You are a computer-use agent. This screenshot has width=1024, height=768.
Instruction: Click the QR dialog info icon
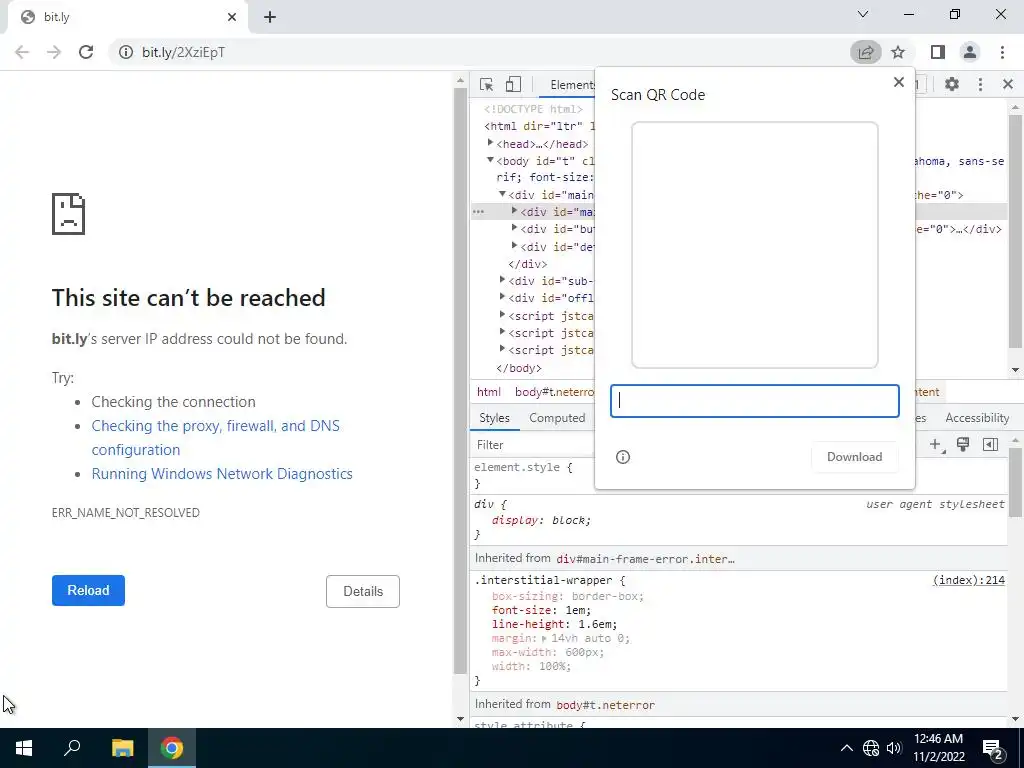(623, 457)
